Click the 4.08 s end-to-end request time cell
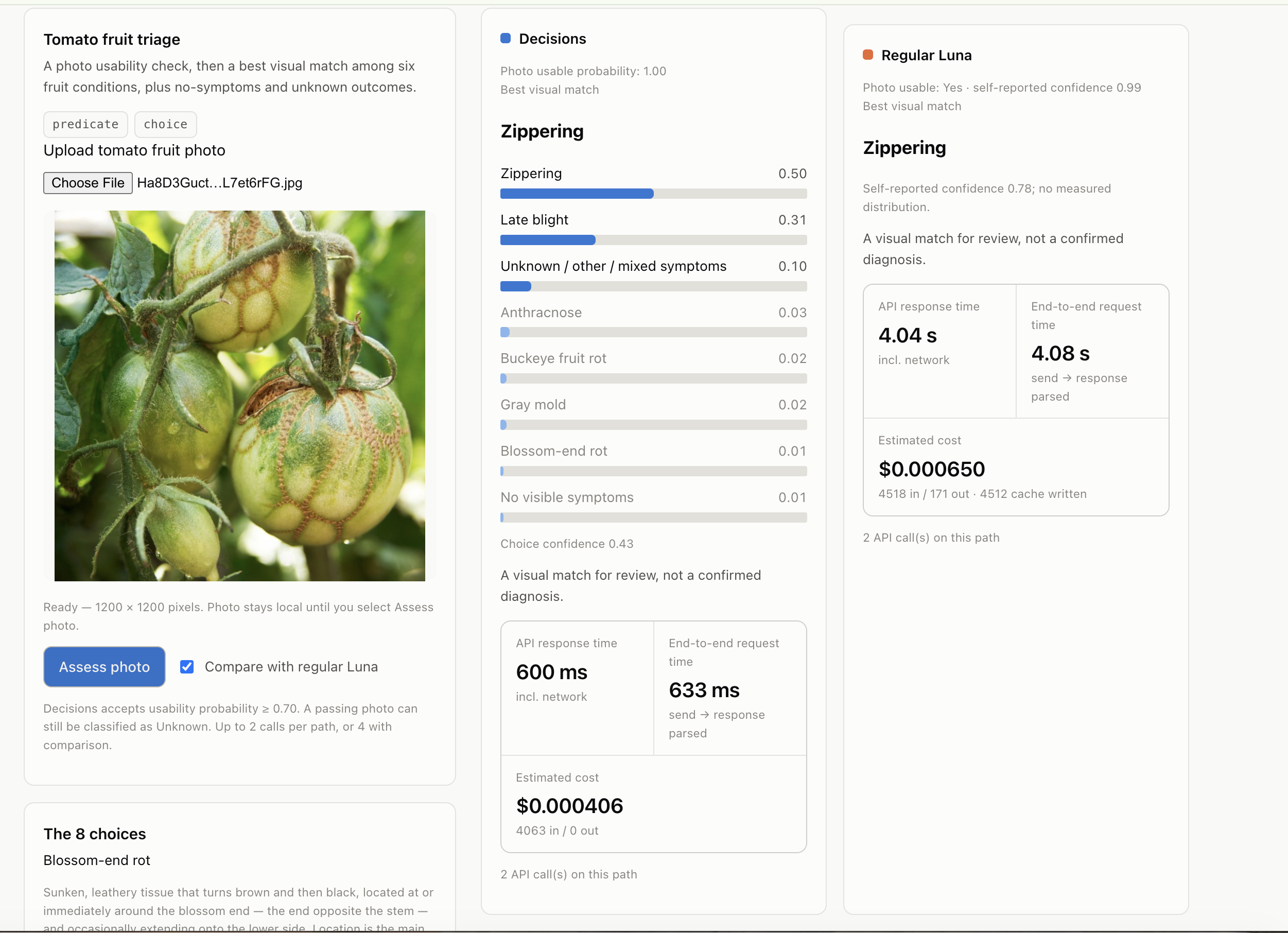This screenshot has width=1288, height=933. point(1092,352)
